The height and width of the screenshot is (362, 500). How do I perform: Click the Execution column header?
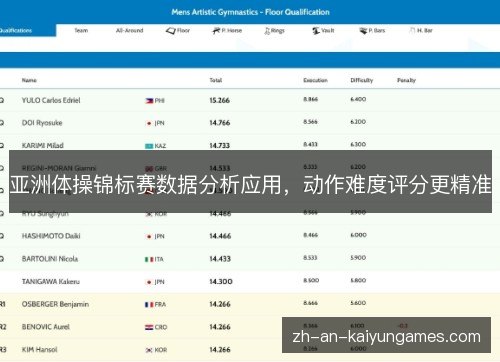[315, 80]
